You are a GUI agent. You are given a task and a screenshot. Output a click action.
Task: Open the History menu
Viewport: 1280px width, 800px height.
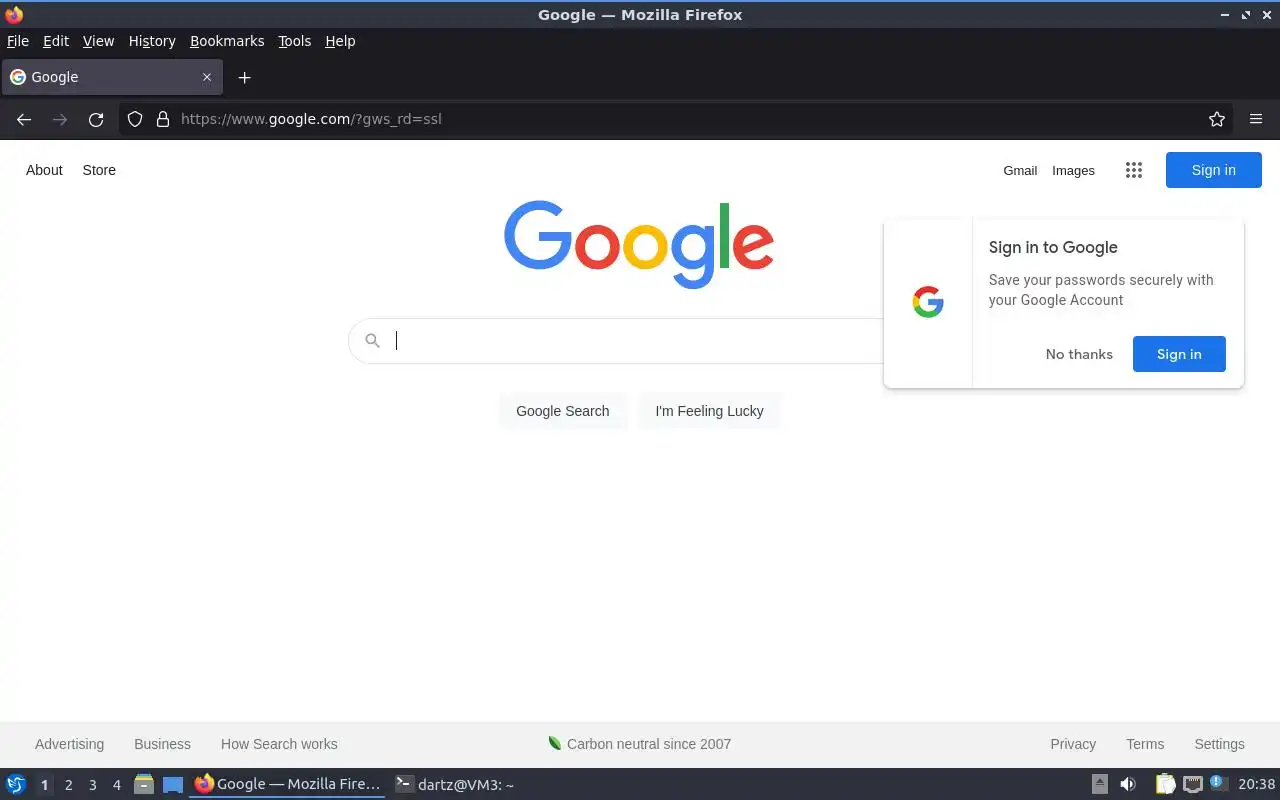[x=152, y=41]
